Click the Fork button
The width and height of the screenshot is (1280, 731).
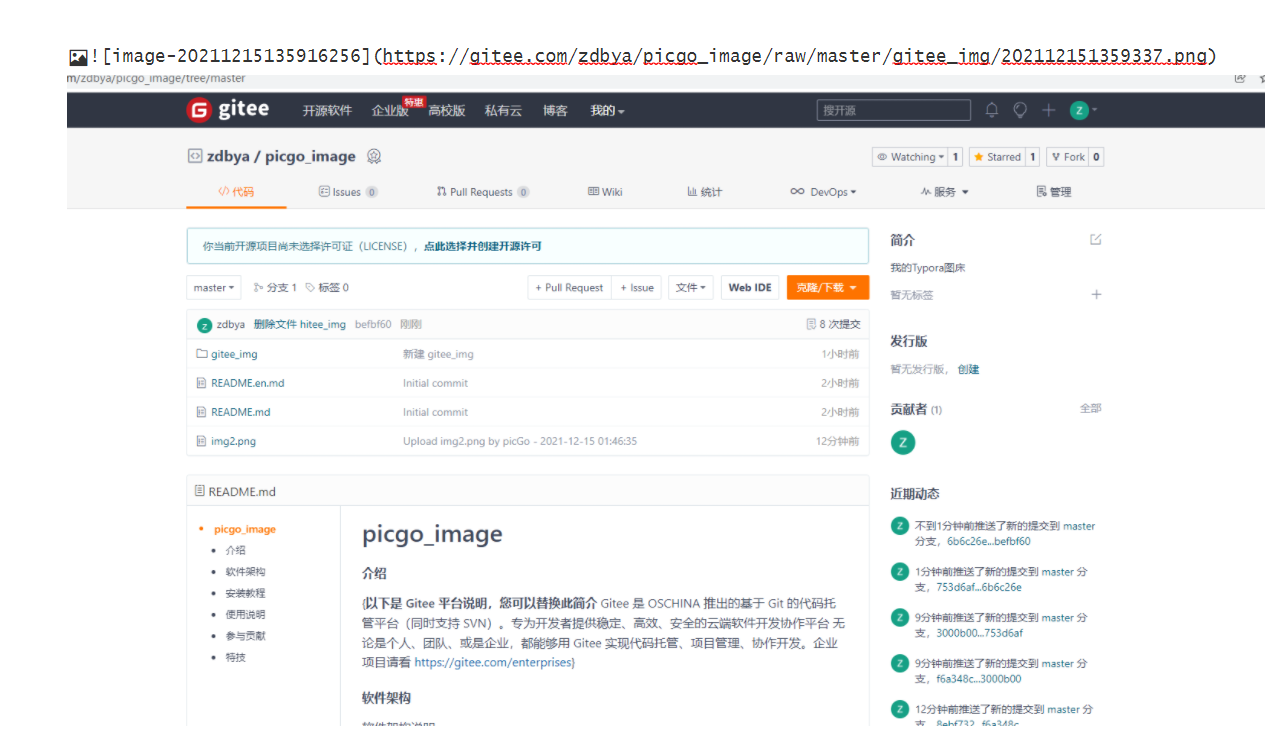click(1067, 157)
